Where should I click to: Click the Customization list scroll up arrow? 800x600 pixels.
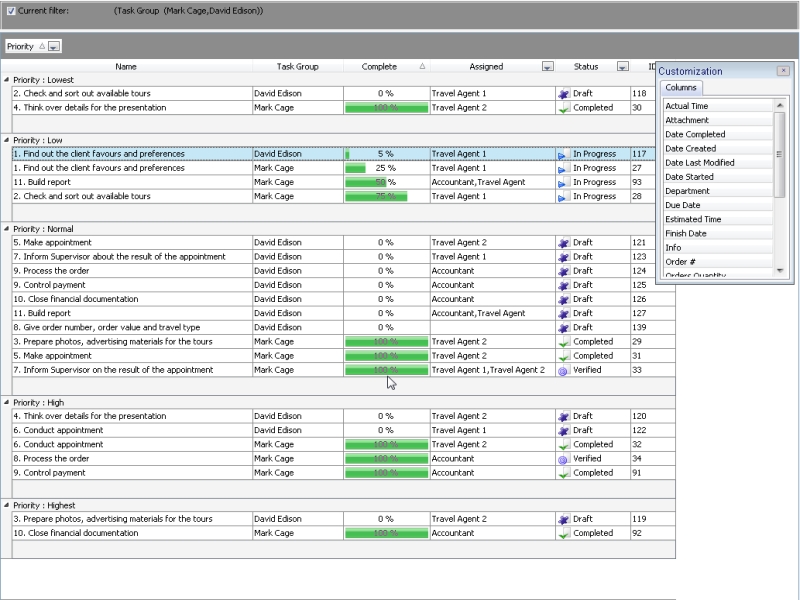point(780,105)
